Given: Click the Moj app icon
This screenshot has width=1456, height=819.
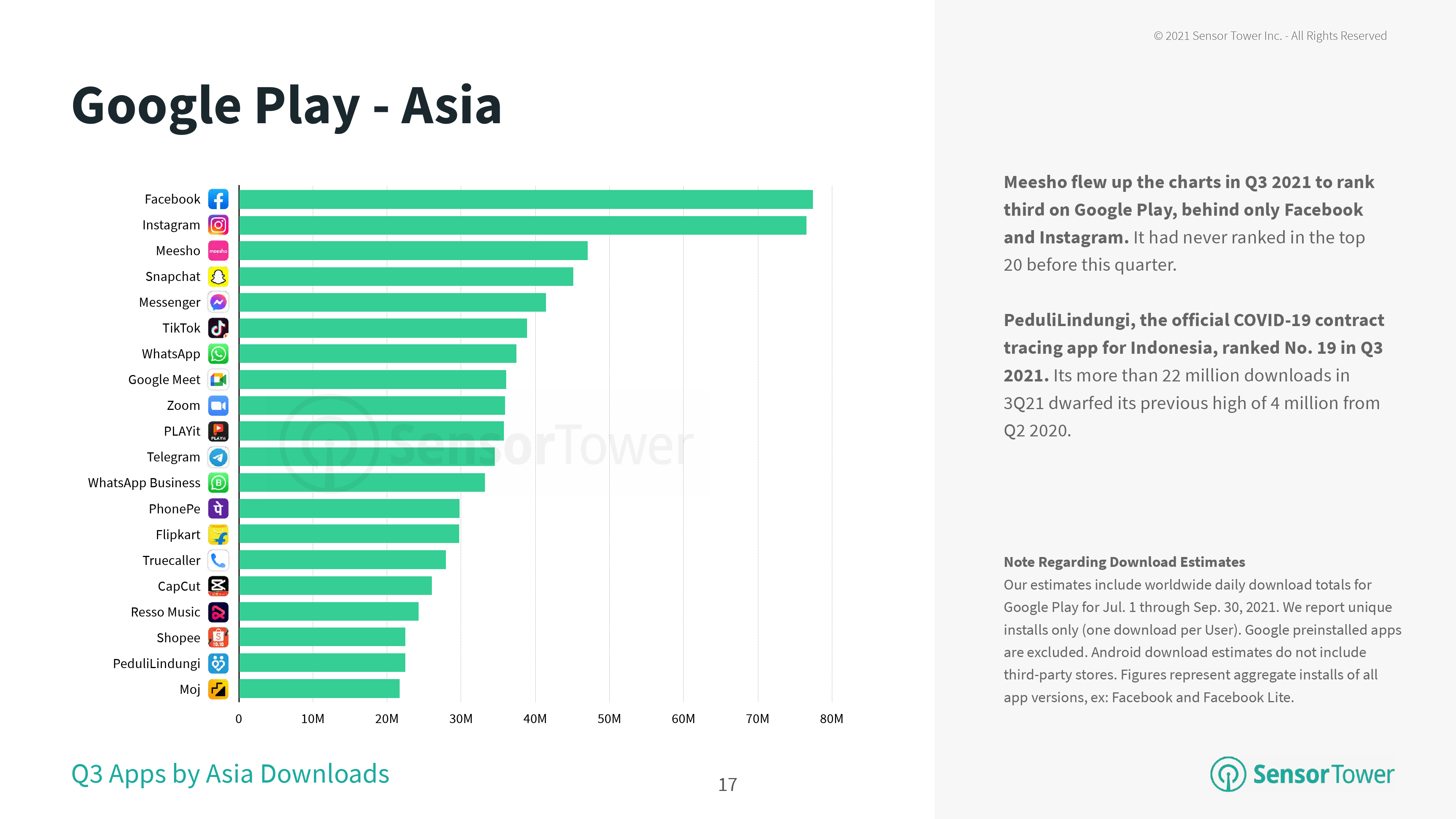Looking at the screenshot, I should click(218, 689).
